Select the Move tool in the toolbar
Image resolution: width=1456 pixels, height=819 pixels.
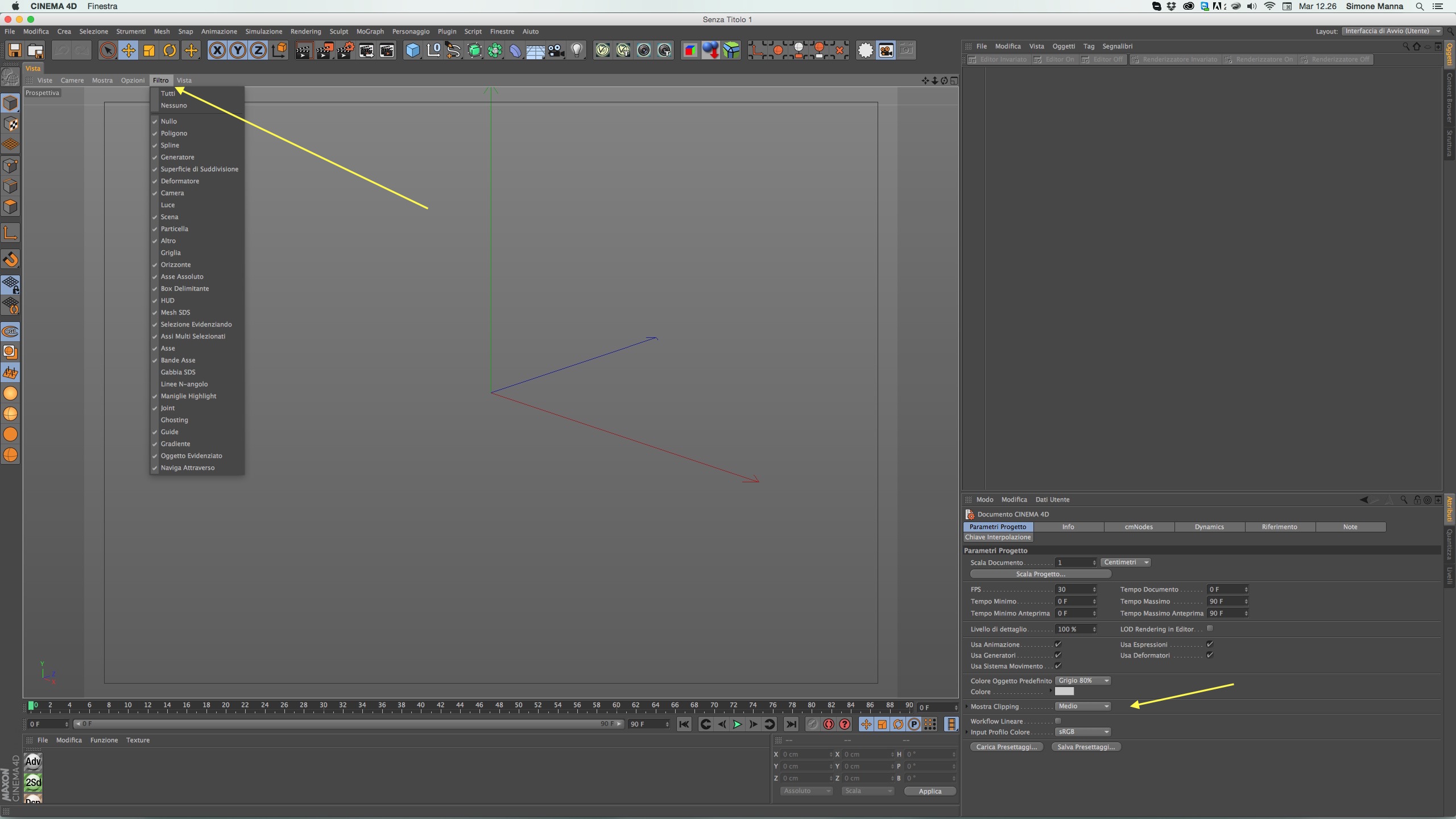point(129,51)
